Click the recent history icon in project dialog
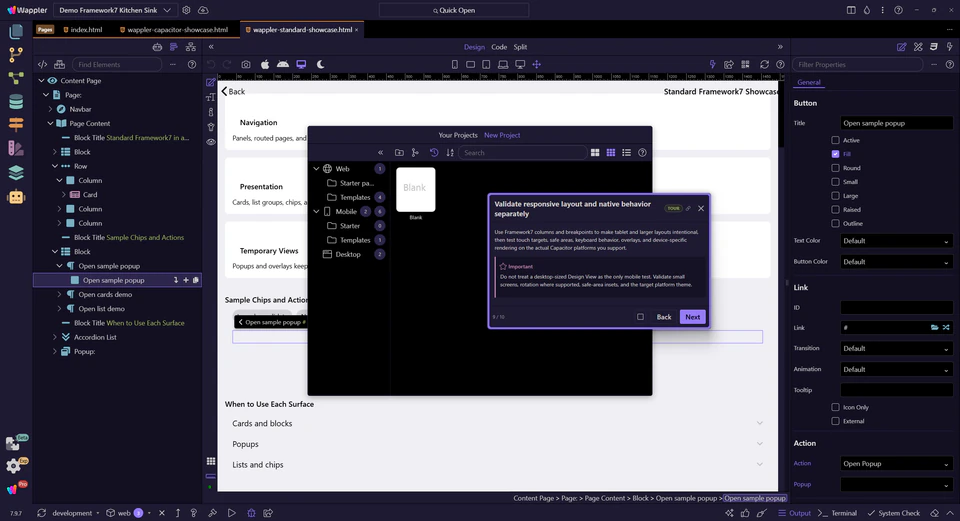Image resolution: width=960 pixels, height=521 pixels. click(x=434, y=152)
